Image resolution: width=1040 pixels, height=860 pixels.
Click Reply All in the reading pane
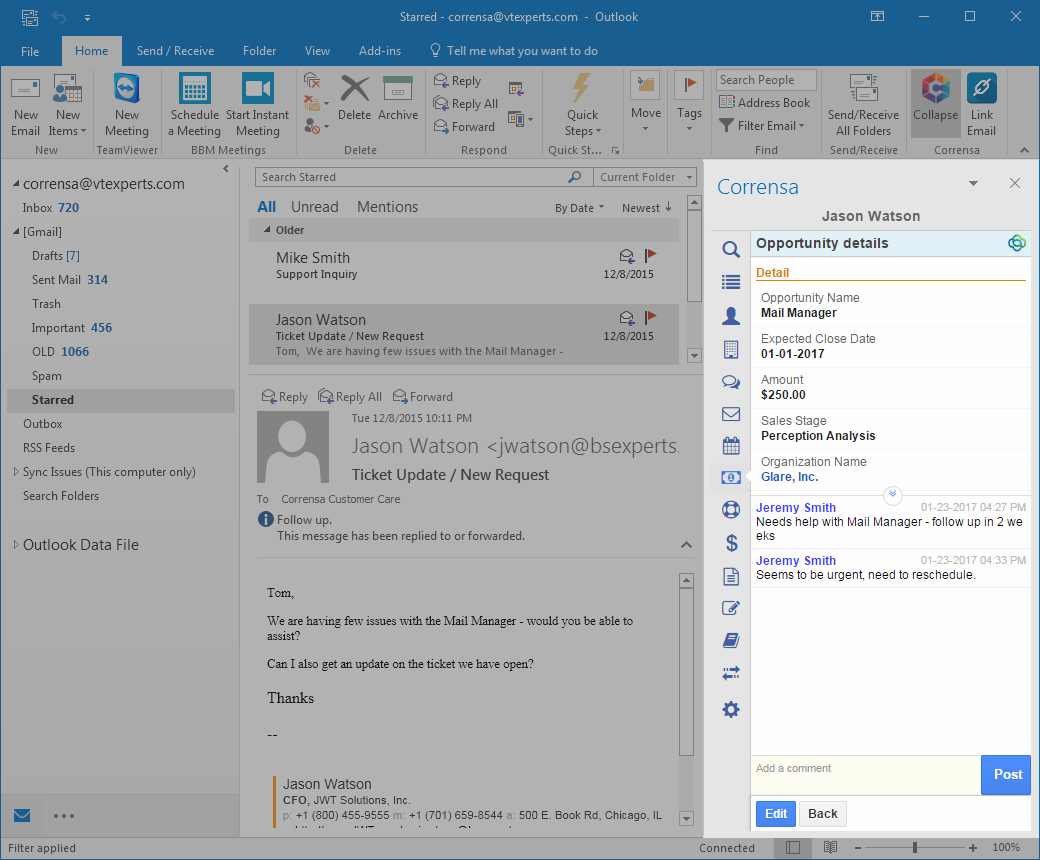coord(350,397)
